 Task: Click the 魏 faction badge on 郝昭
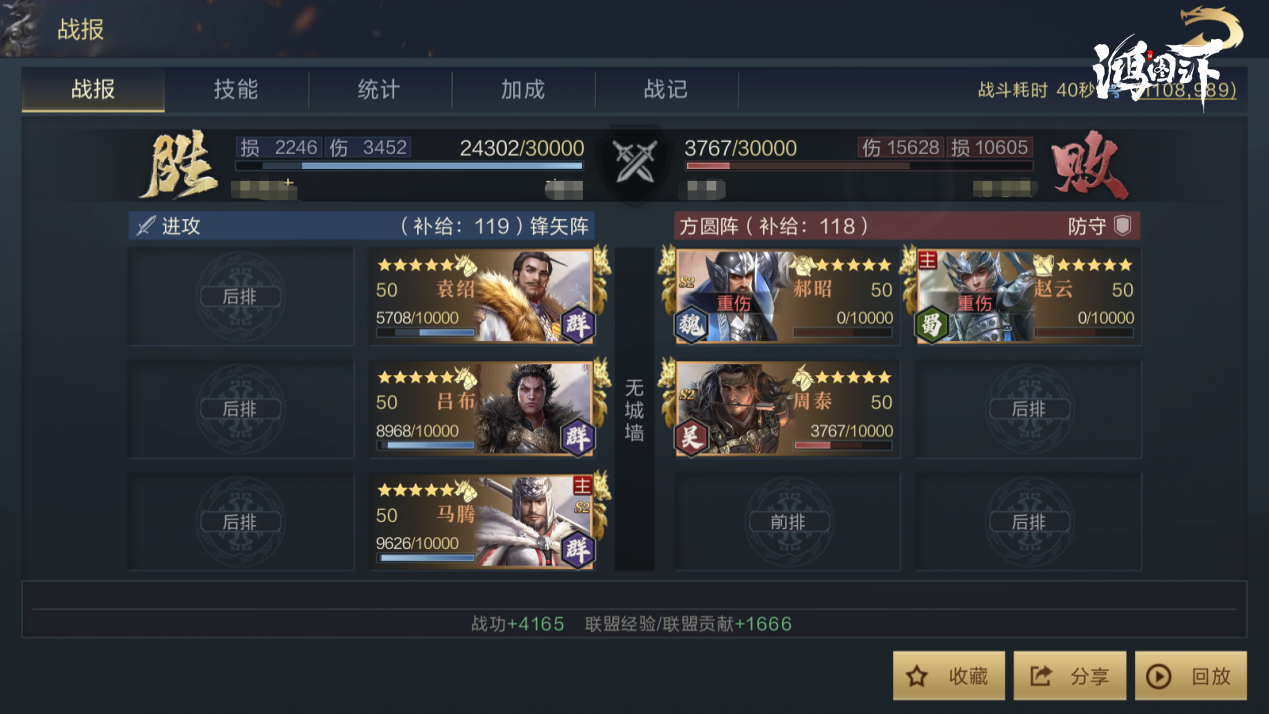(691, 324)
